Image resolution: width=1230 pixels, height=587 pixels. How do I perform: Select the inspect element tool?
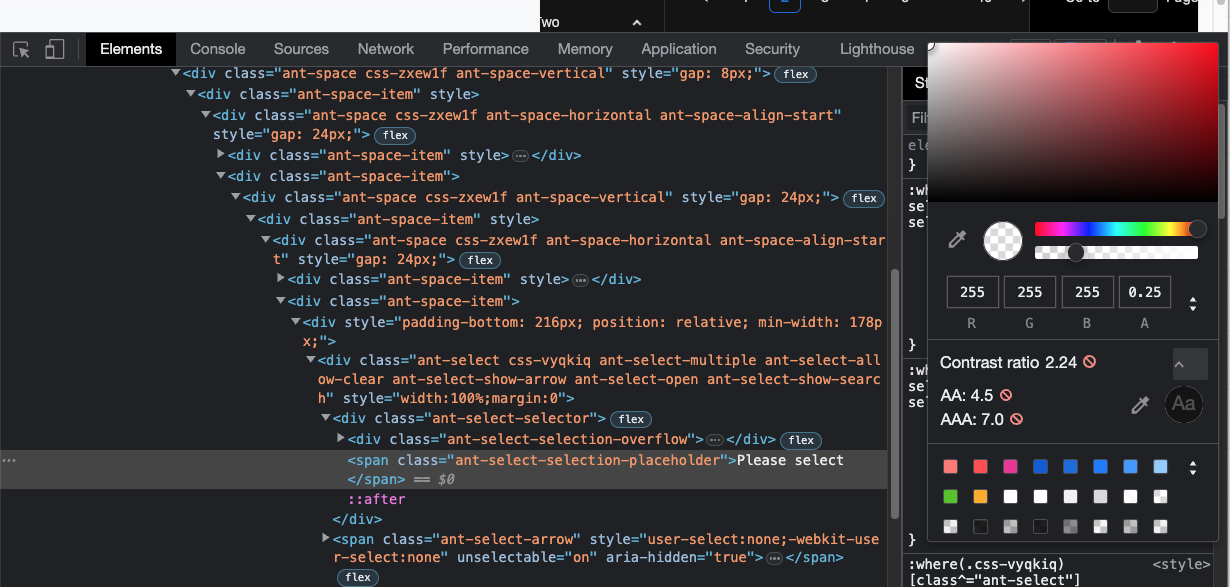click(21, 49)
